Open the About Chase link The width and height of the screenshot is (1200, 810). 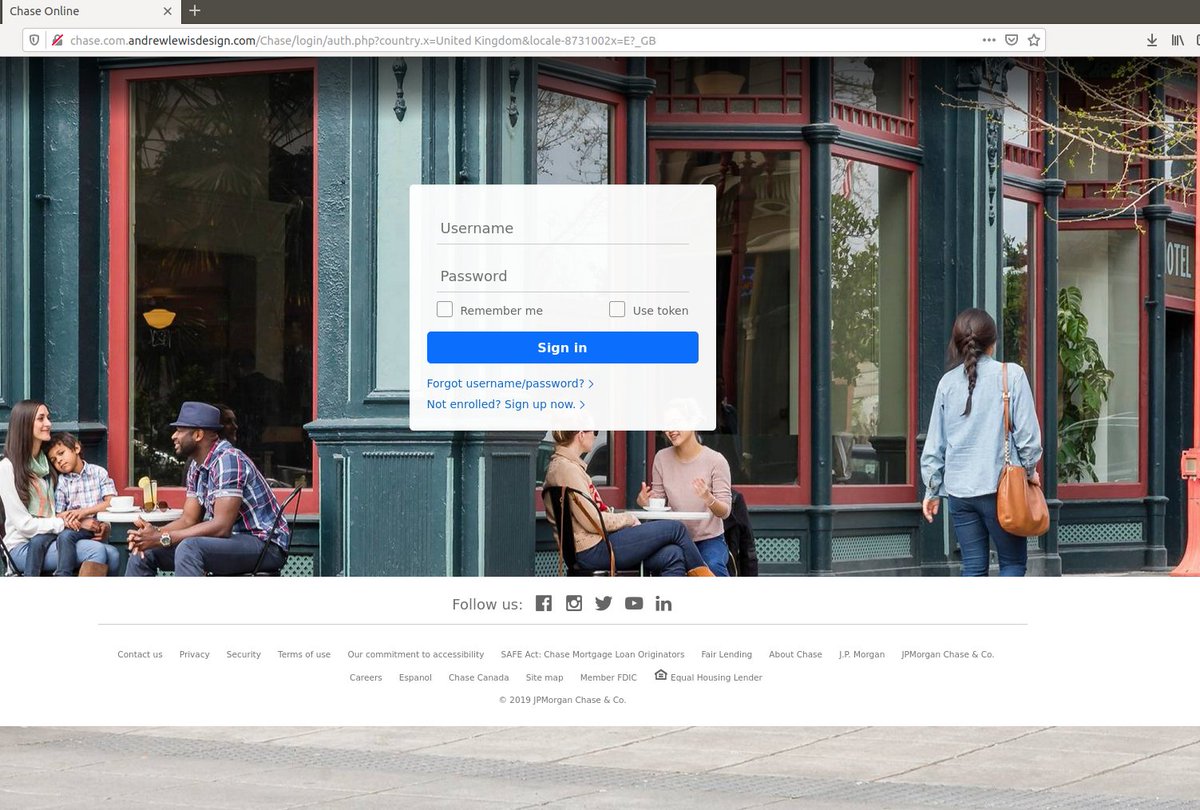(795, 655)
